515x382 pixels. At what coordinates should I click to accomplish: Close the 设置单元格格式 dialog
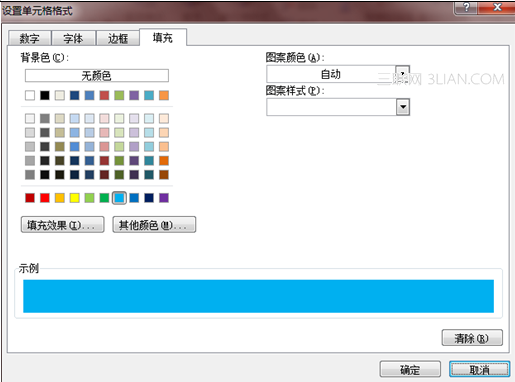tap(497, 7)
